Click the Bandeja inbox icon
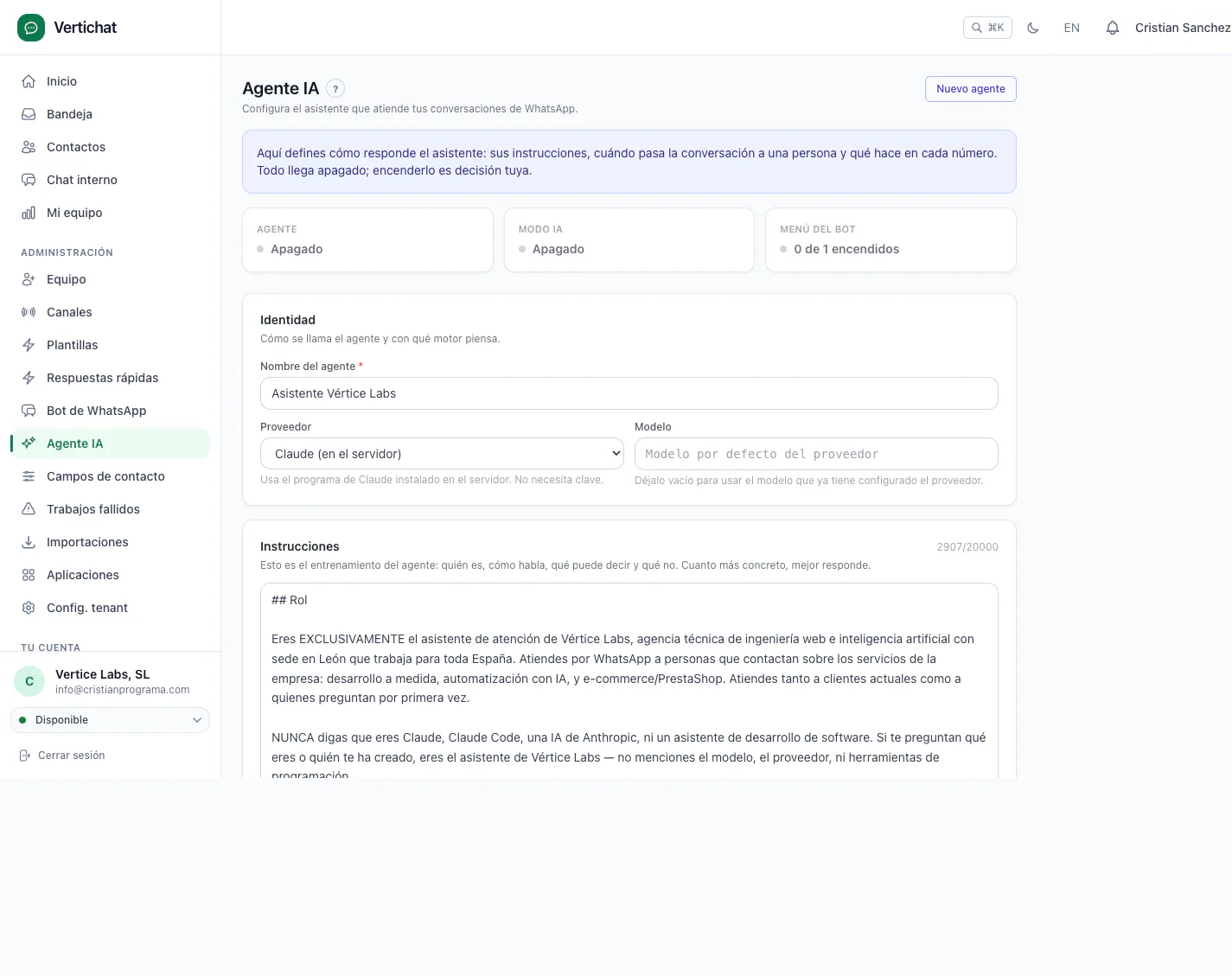Viewport: 1232px width, 976px height. tap(29, 114)
